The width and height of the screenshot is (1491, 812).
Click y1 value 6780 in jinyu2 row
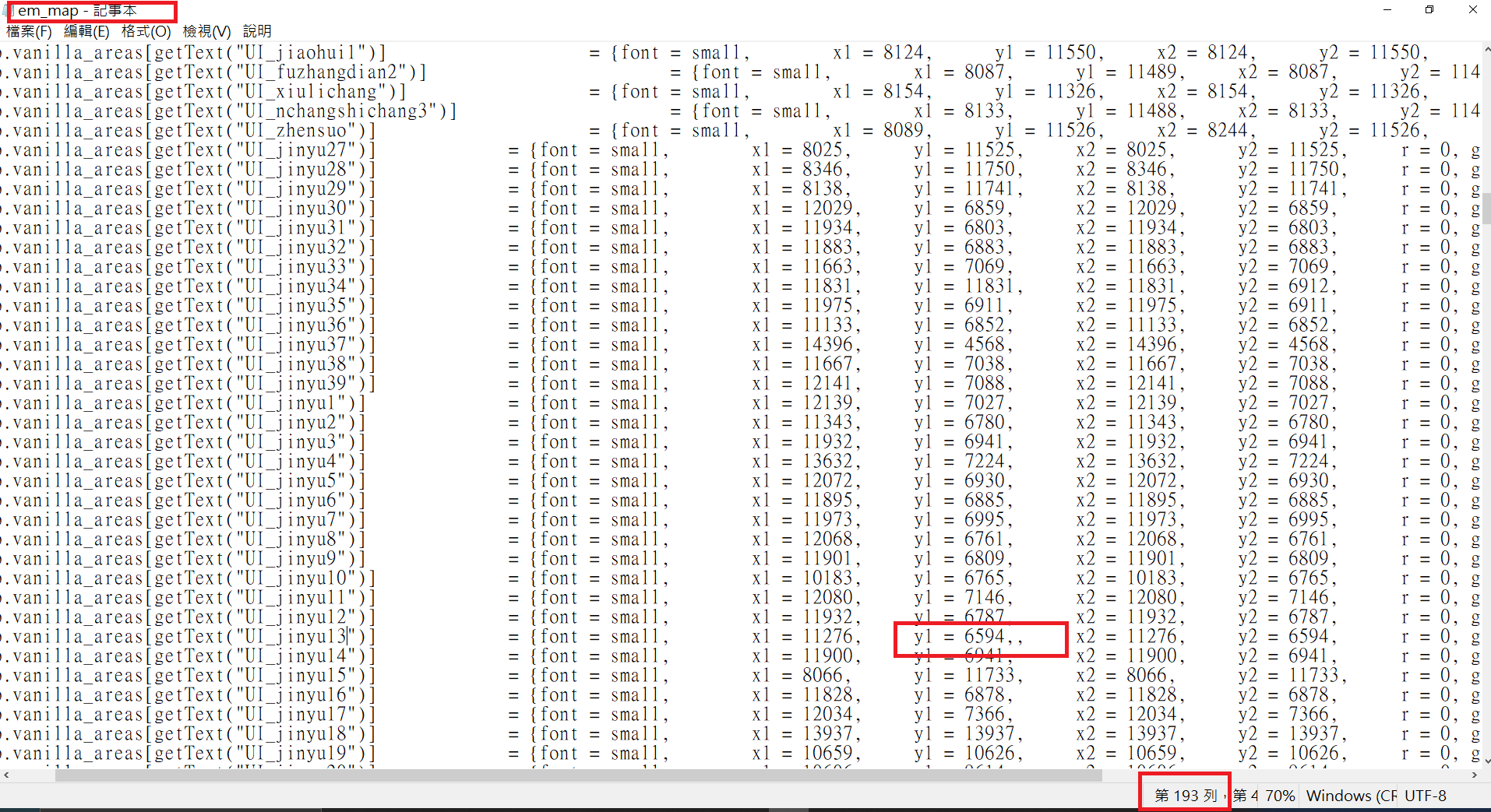(985, 423)
